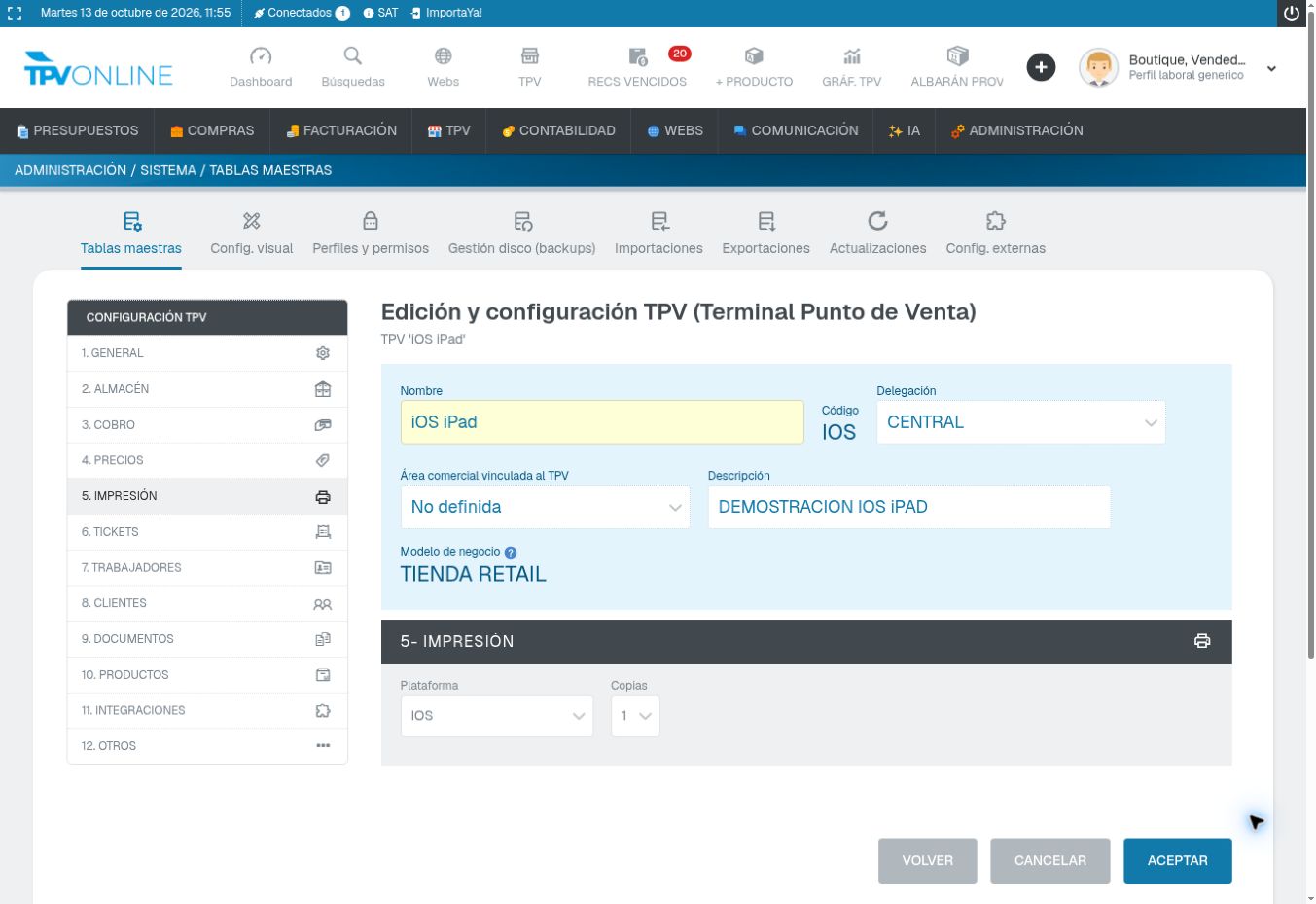Screen dimensions: 1316x904
Task: Click the VOLVER button
Action: (x=928, y=861)
